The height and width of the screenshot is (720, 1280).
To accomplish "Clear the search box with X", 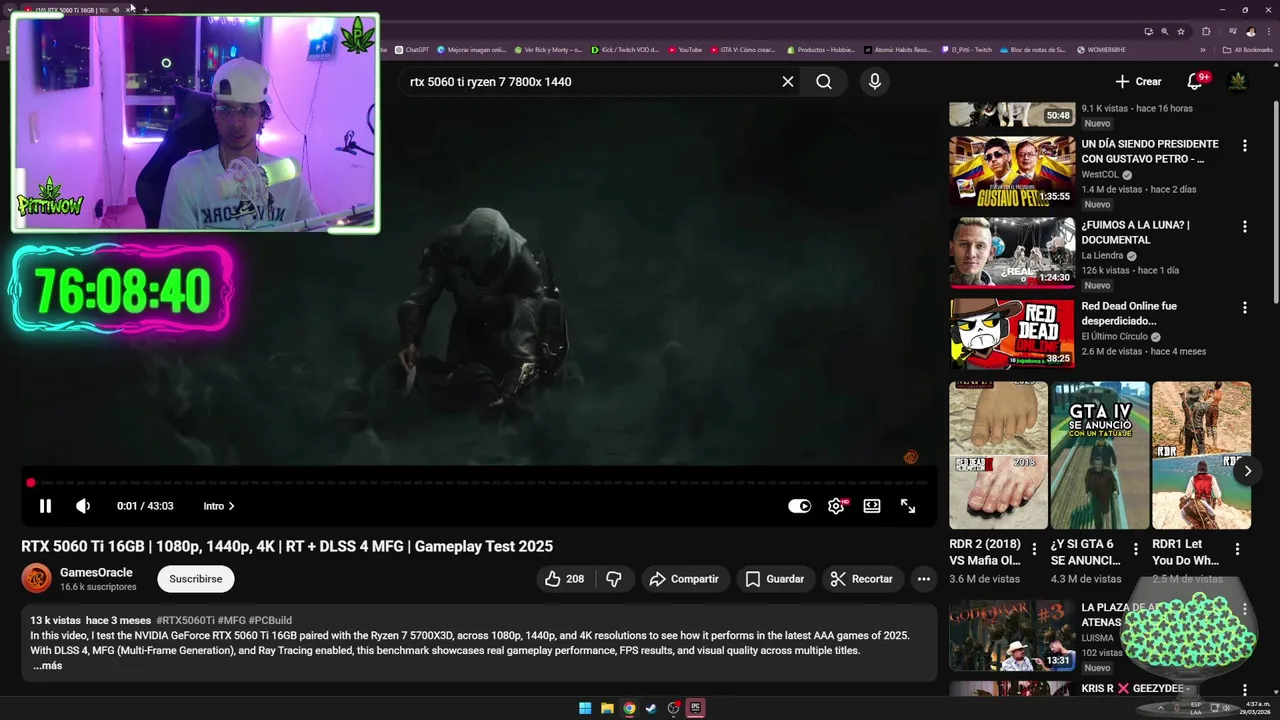I will (788, 82).
